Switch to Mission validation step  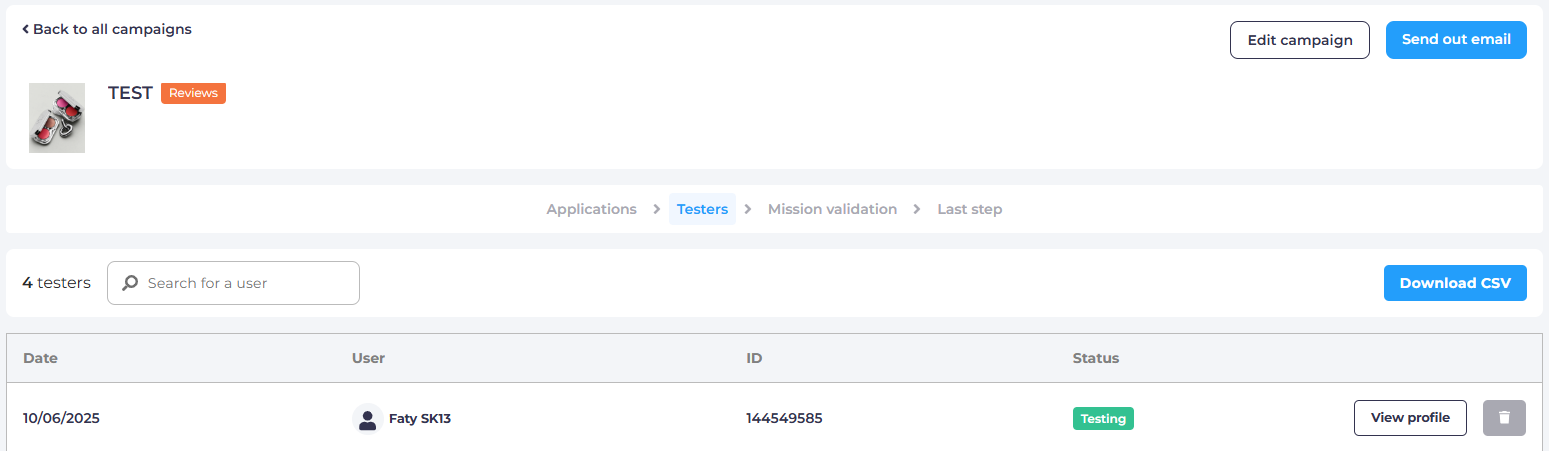tap(832, 209)
